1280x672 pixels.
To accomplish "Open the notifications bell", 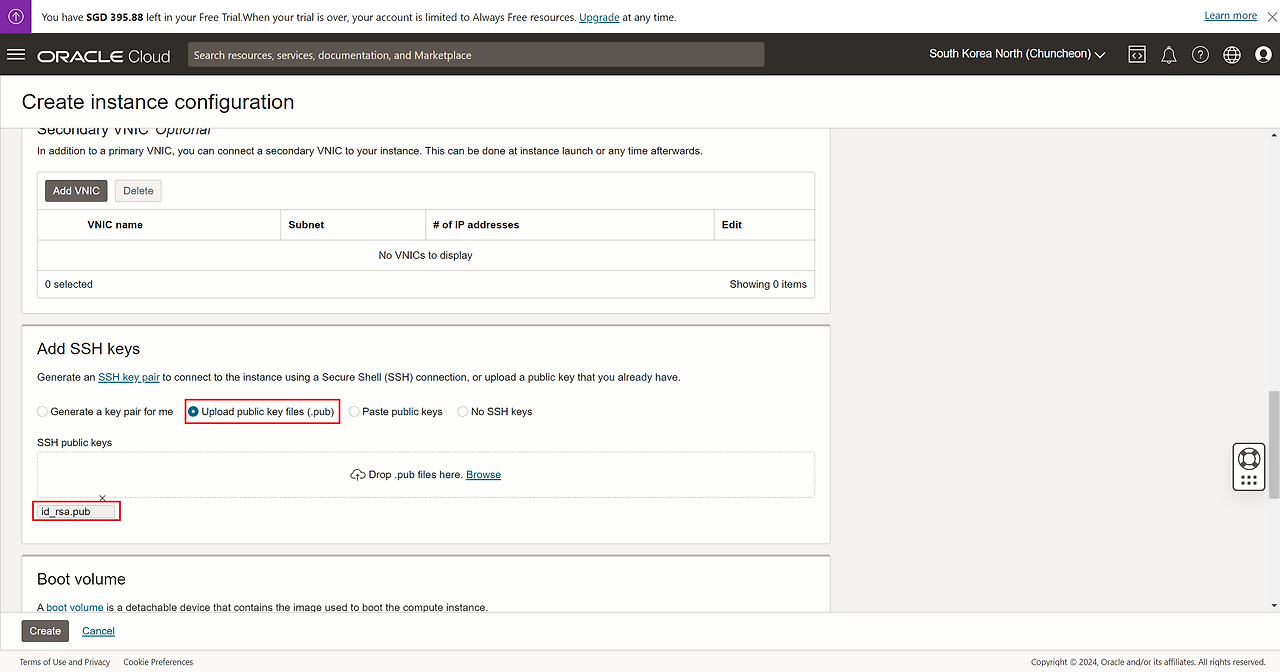I will click(x=1168, y=55).
